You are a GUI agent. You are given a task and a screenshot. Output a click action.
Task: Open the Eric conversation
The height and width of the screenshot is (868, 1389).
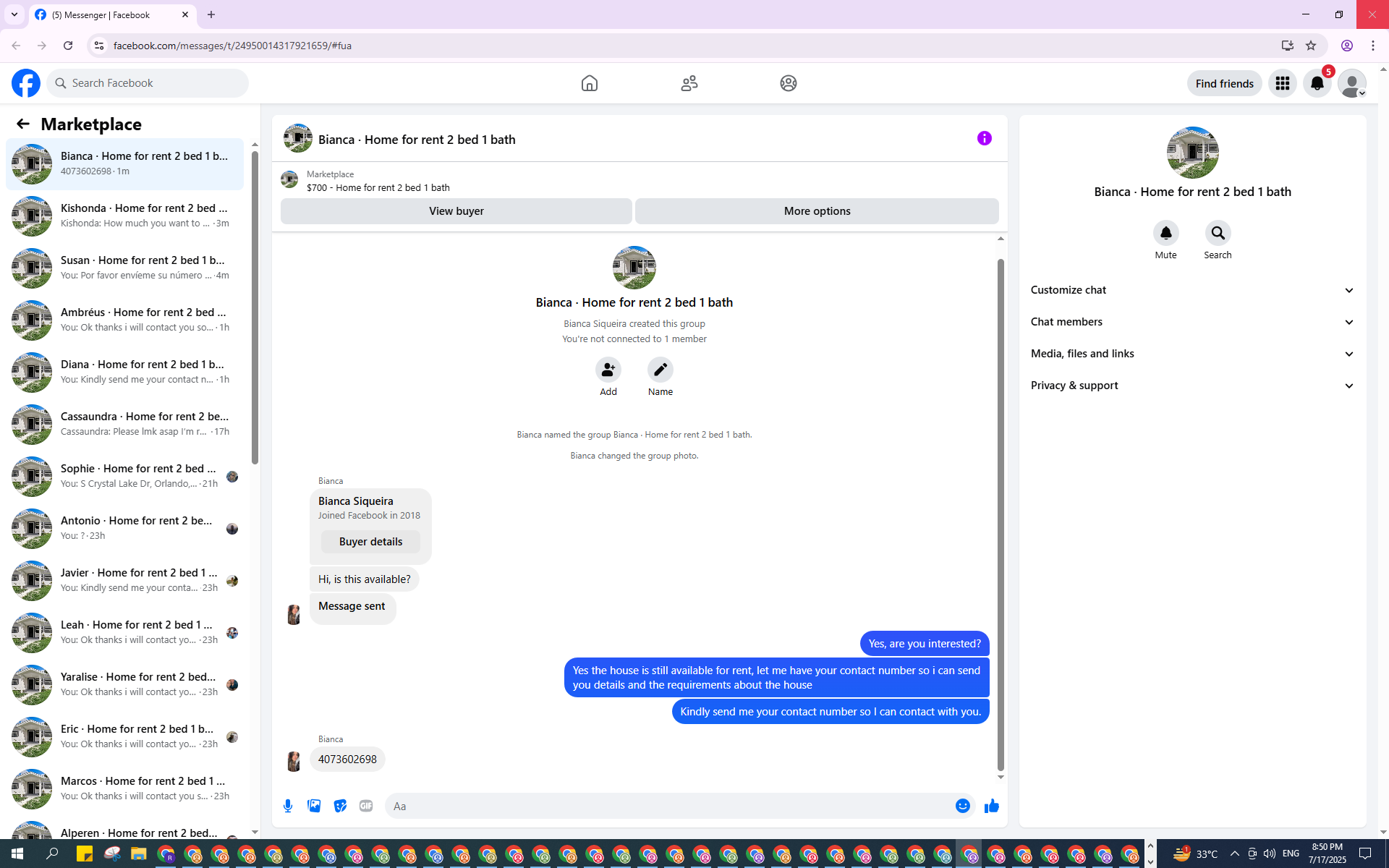[124, 737]
